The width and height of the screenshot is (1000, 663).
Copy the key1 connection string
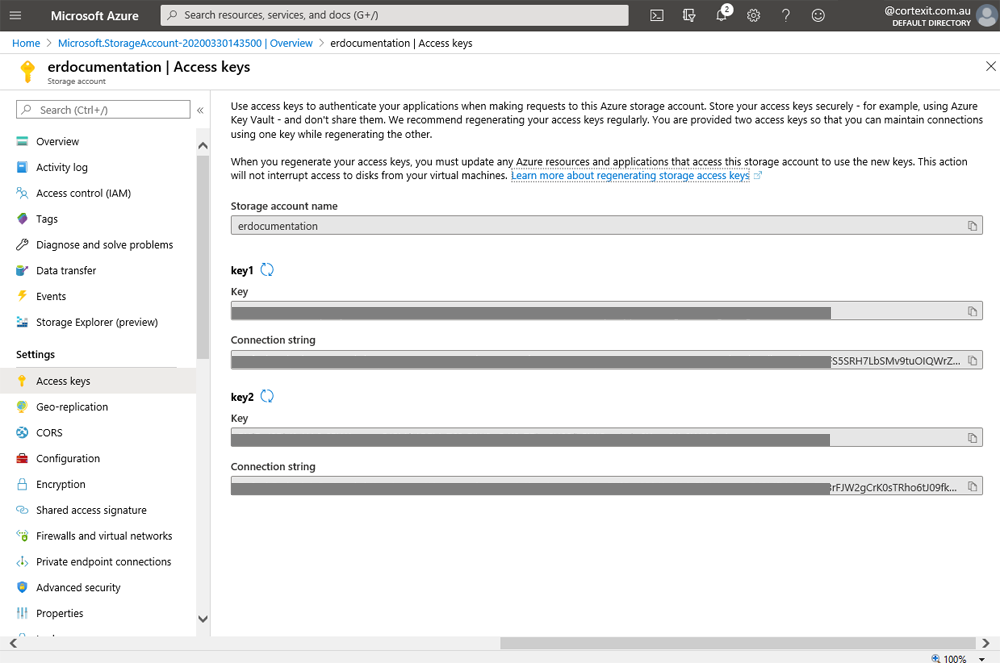point(972,360)
